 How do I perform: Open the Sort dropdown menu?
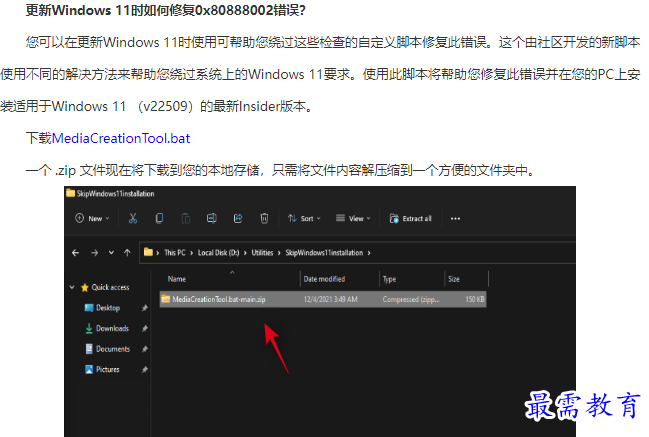[x=304, y=218]
